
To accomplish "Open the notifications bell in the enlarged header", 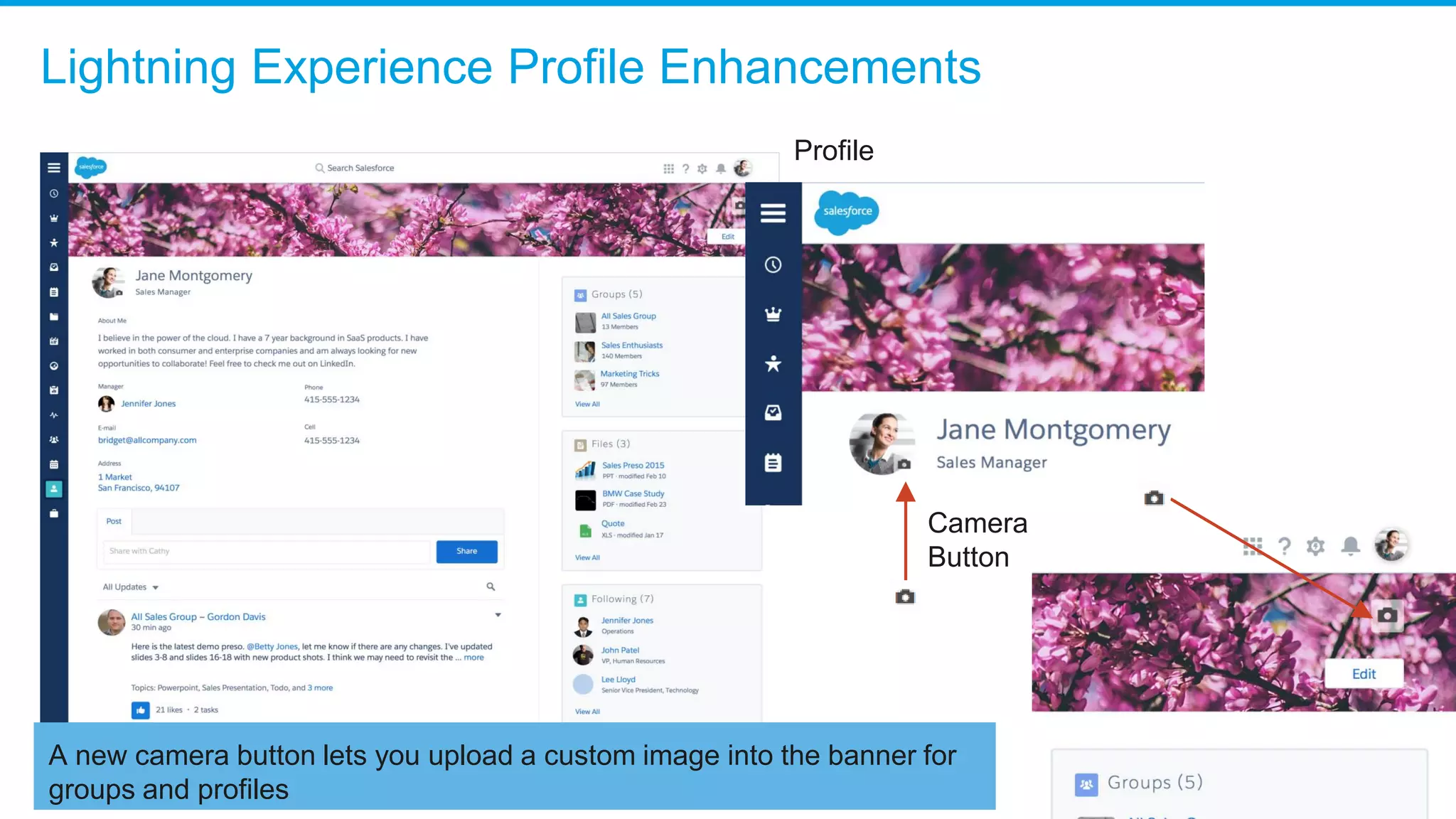I will [1350, 546].
